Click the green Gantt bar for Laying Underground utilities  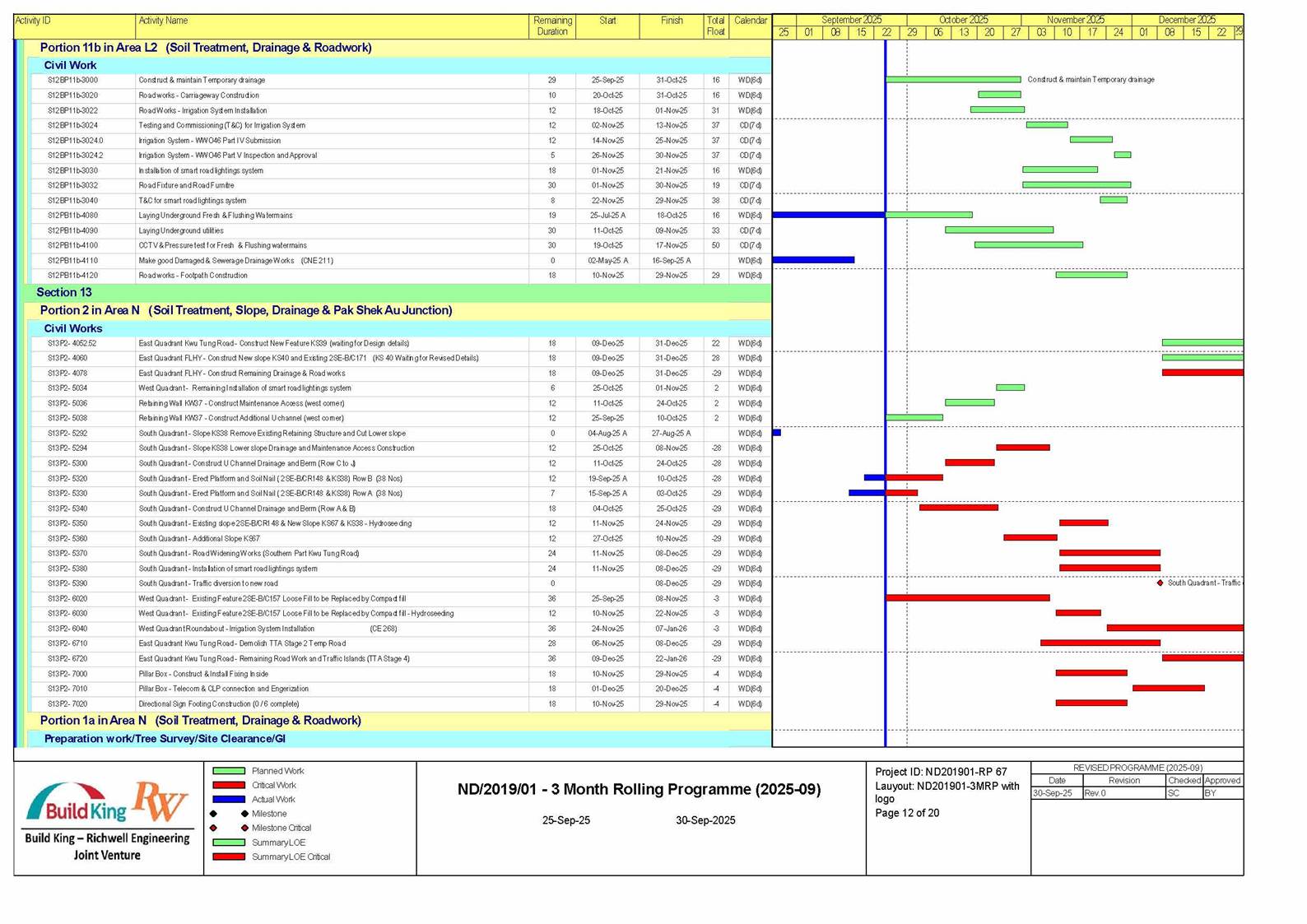[x=998, y=230]
